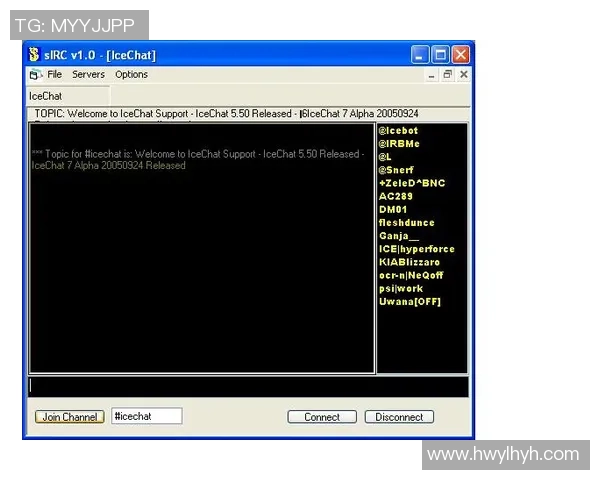This screenshot has height=480, width=600.
Task: Restore down the inner IceChat child window
Action: (447, 75)
